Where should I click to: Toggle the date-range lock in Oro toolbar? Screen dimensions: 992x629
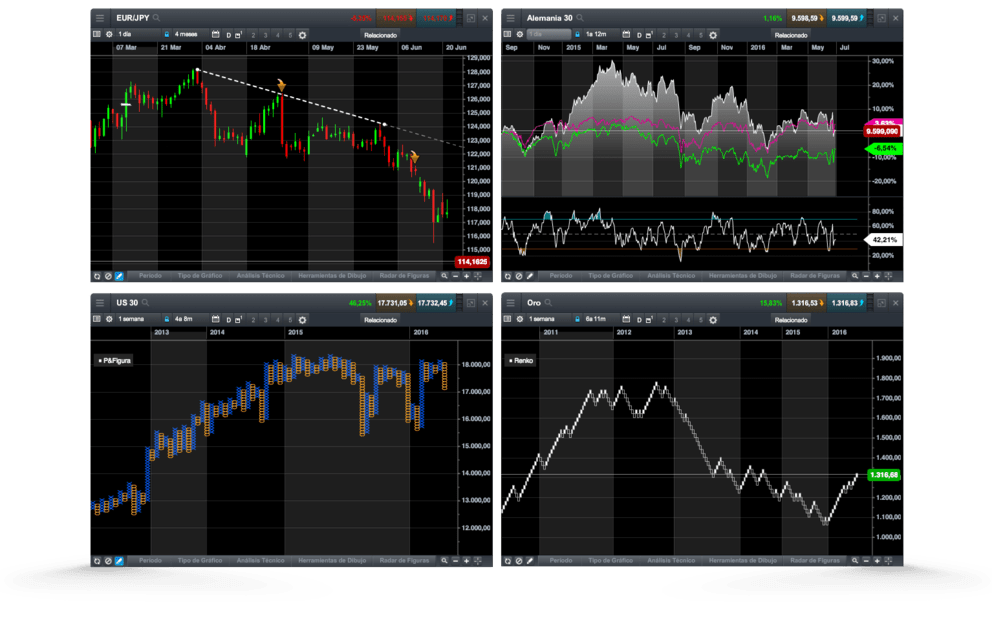click(x=578, y=320)
